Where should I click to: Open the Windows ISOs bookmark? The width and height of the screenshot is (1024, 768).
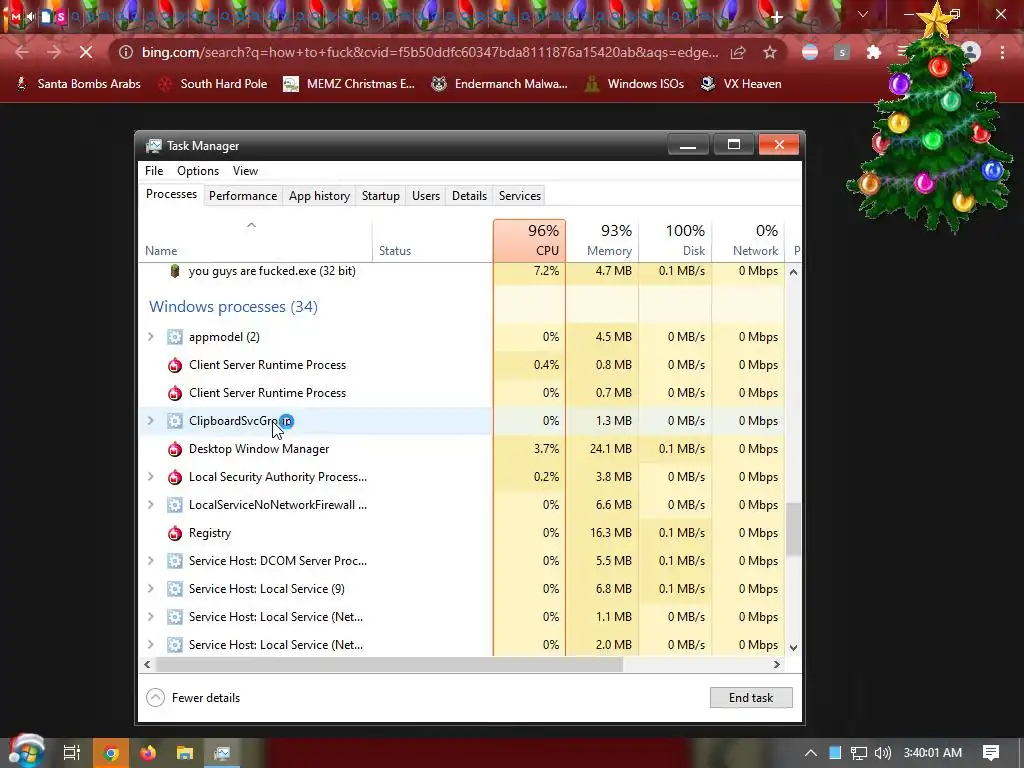click(x=634, y=84)
